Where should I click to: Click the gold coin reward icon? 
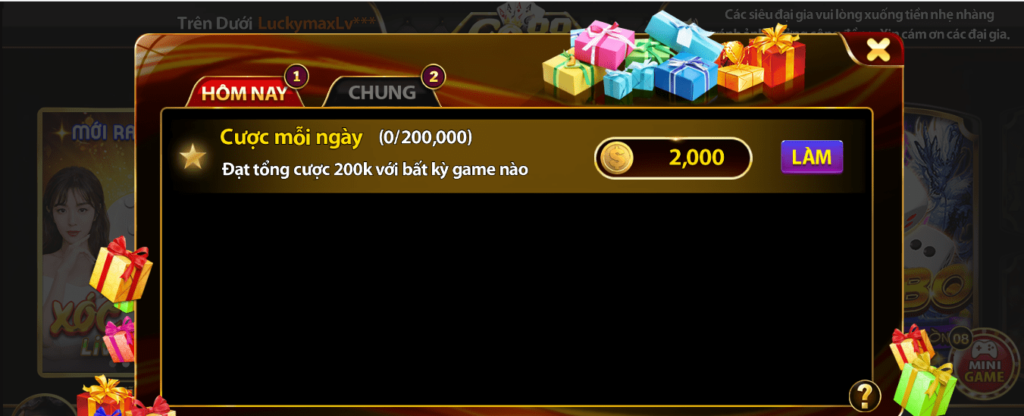pos(616,158)
